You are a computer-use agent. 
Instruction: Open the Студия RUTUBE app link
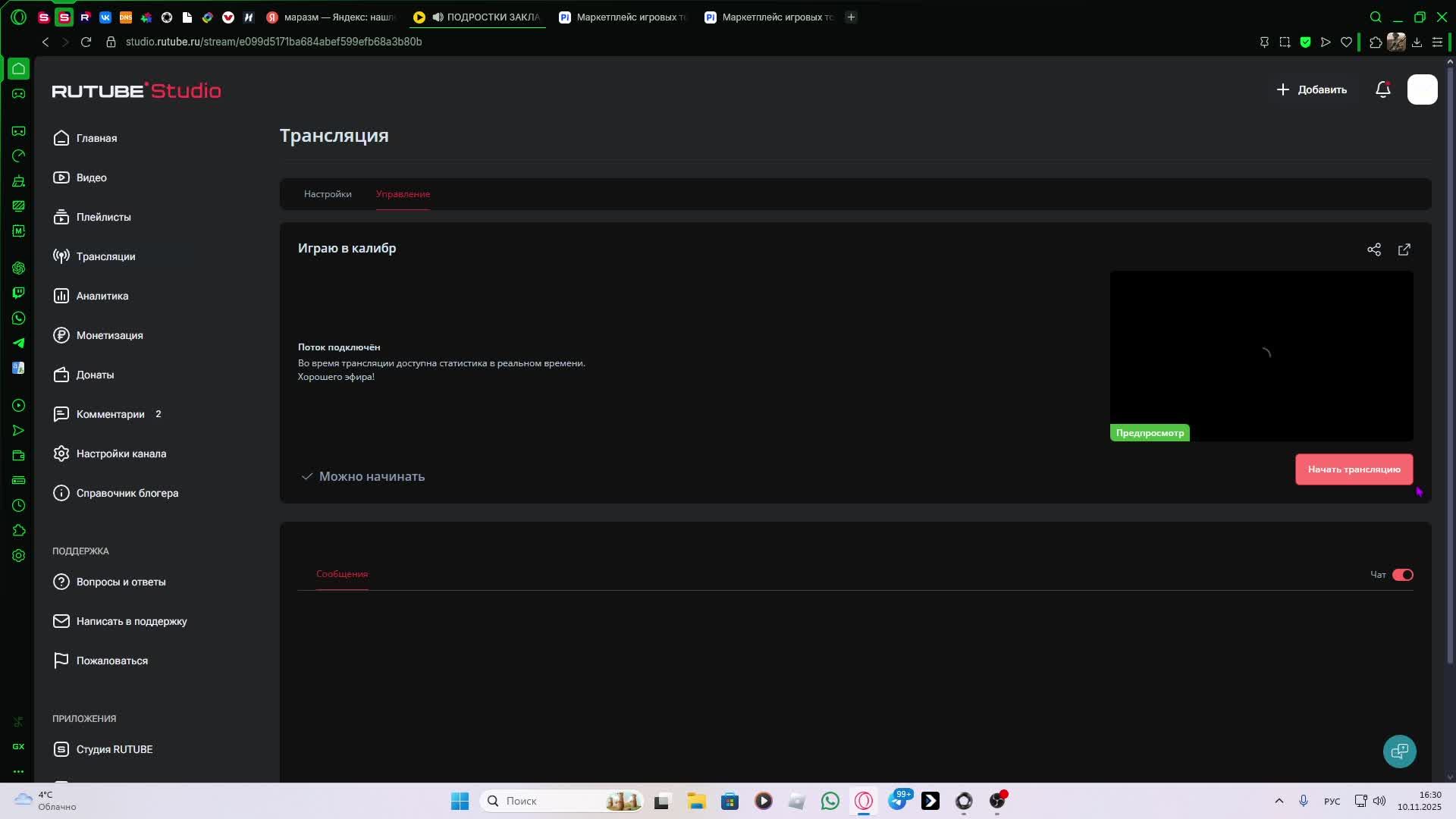pos(102,749)
